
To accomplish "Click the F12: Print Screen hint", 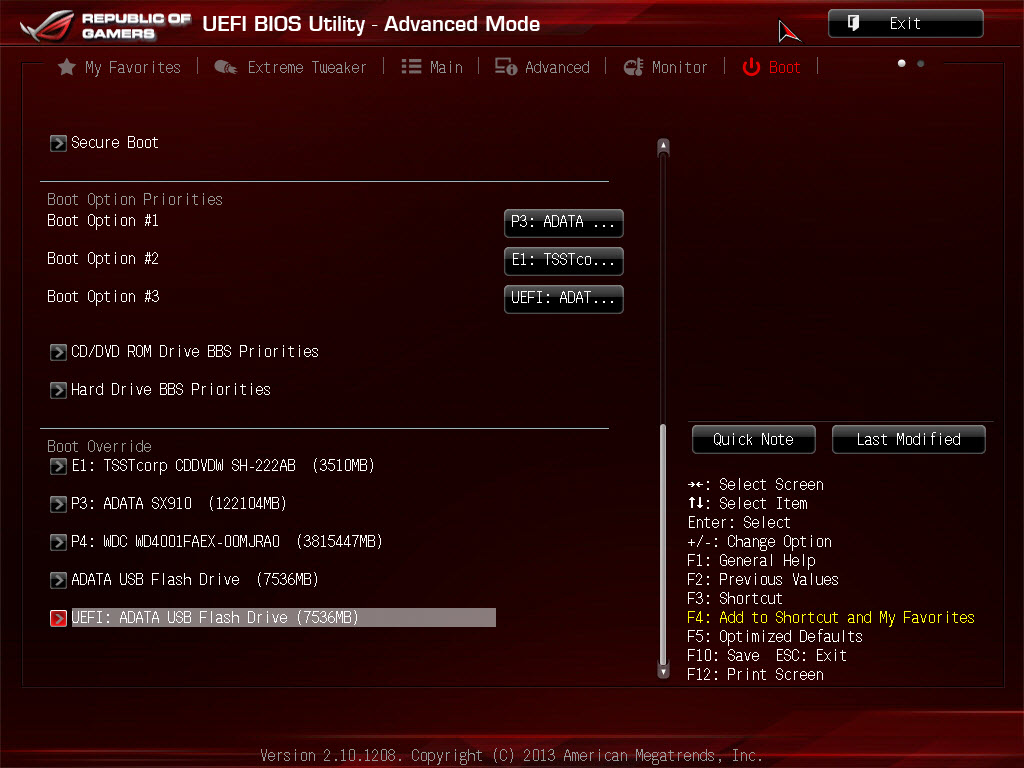I will [756, 675].
